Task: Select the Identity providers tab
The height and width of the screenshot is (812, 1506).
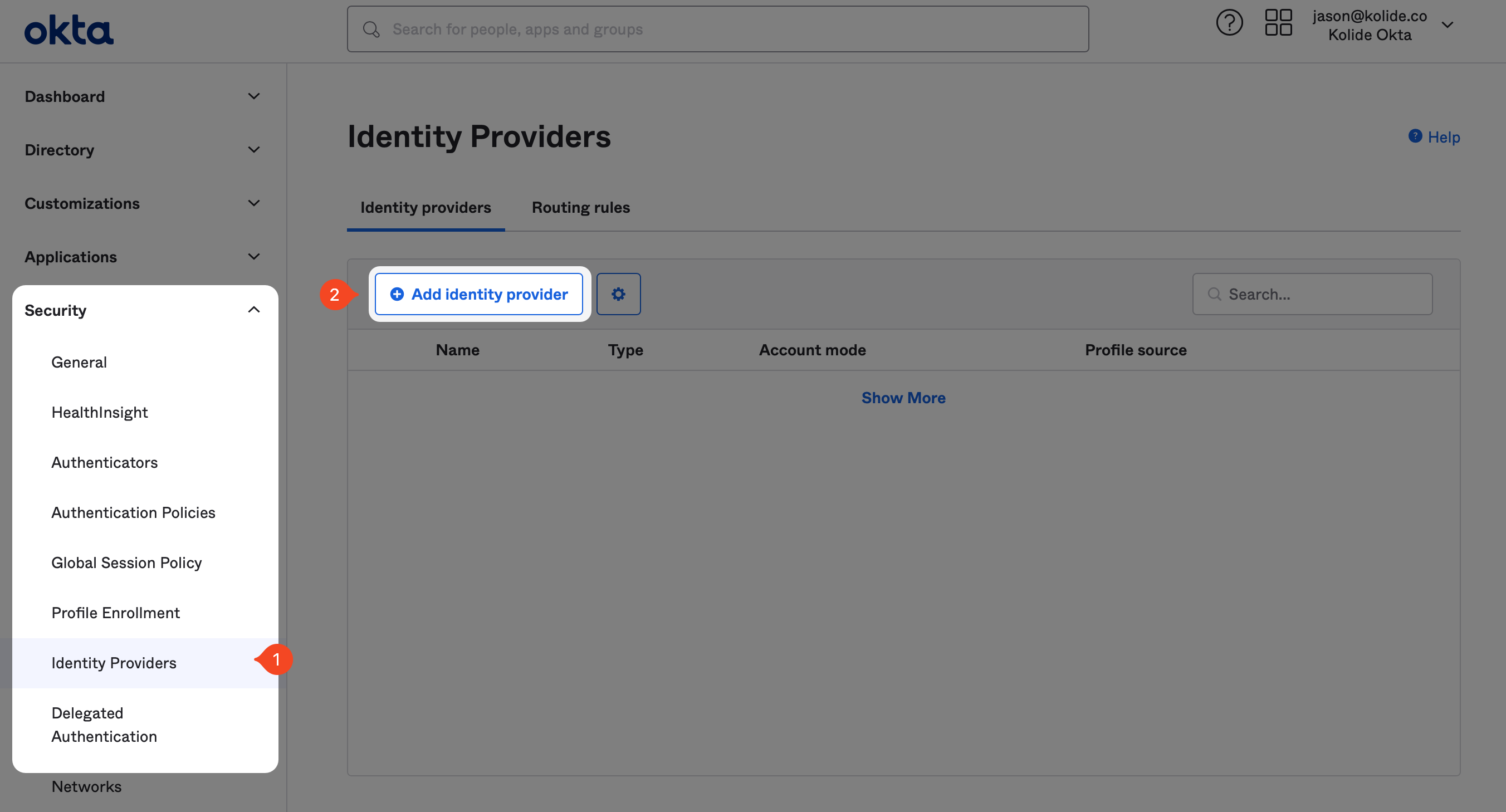Action: [x=426, y=208]
